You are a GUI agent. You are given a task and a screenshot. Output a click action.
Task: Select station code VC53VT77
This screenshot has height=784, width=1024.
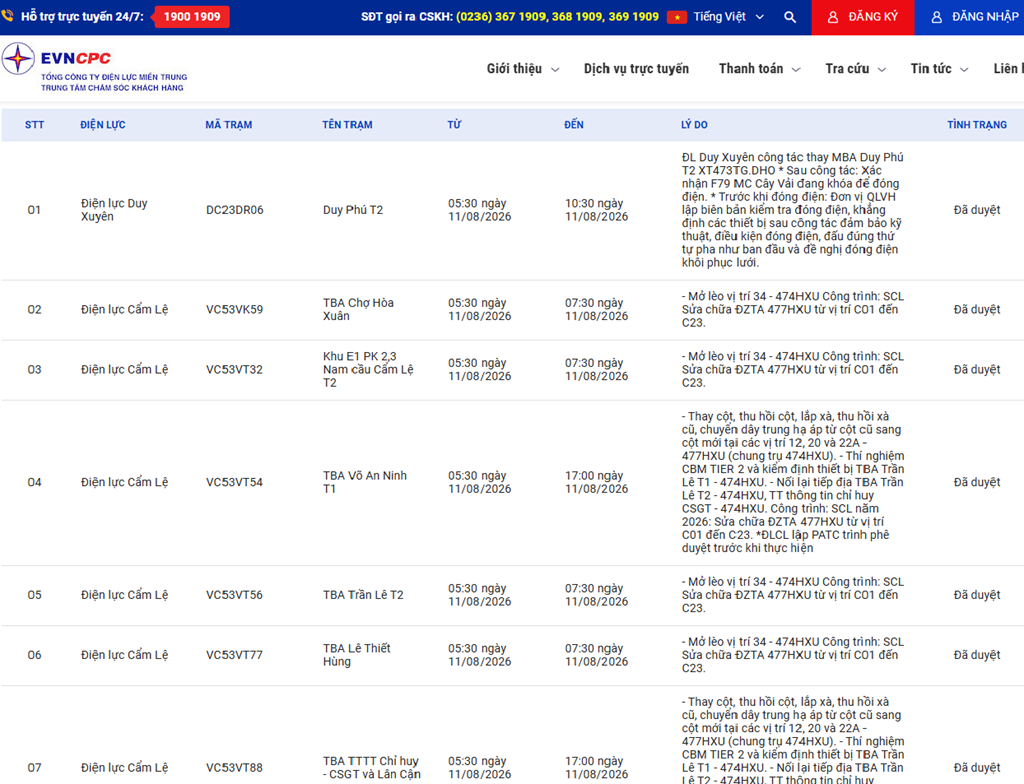tap(234, 655)
